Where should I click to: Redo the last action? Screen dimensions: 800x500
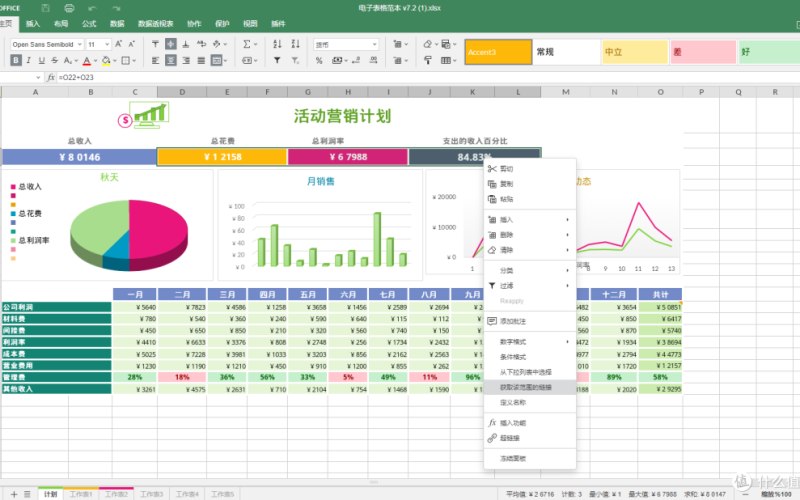[116, 8]
